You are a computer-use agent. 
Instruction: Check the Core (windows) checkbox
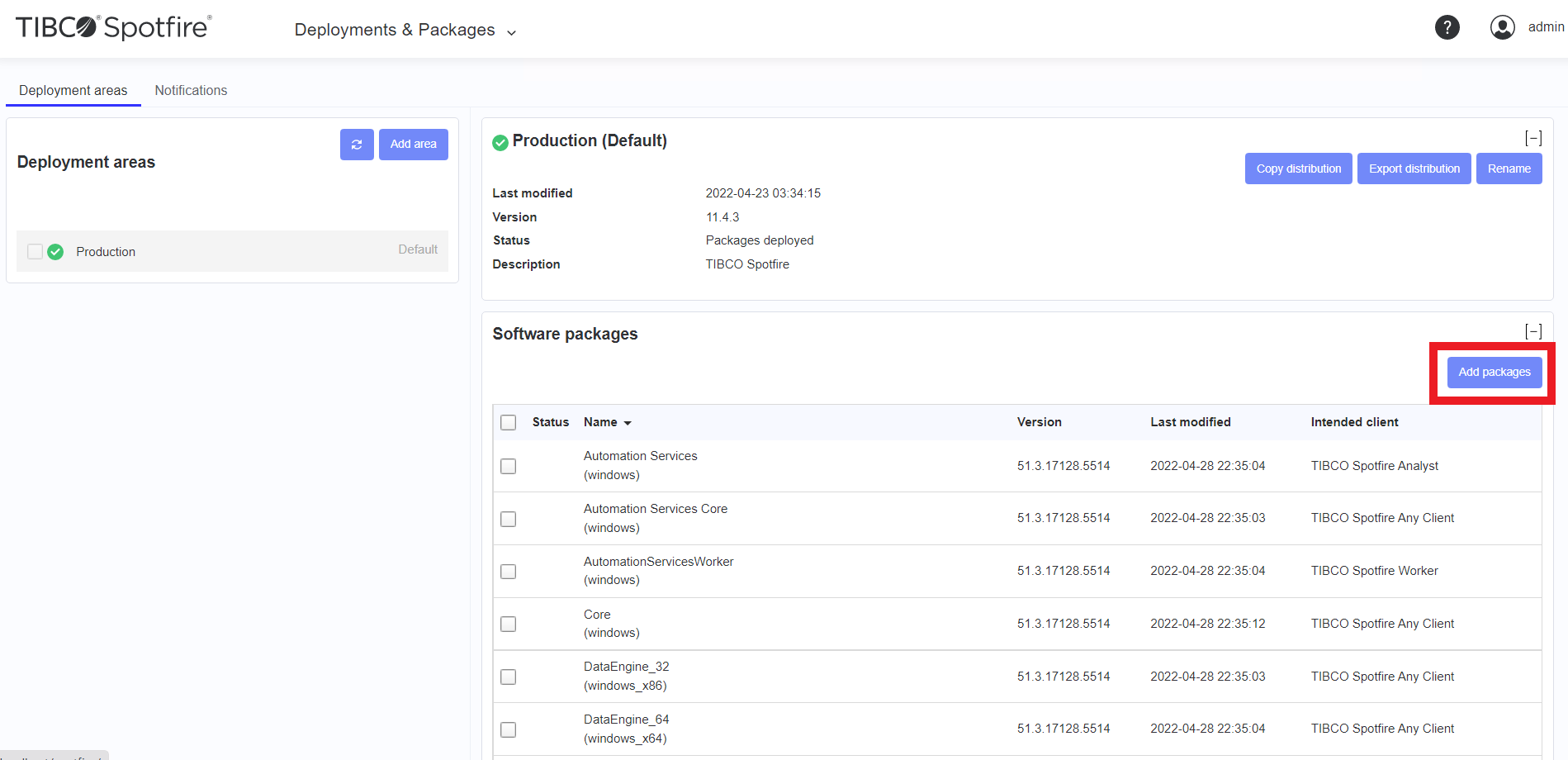pyautogui.click(x=509, y=625)
